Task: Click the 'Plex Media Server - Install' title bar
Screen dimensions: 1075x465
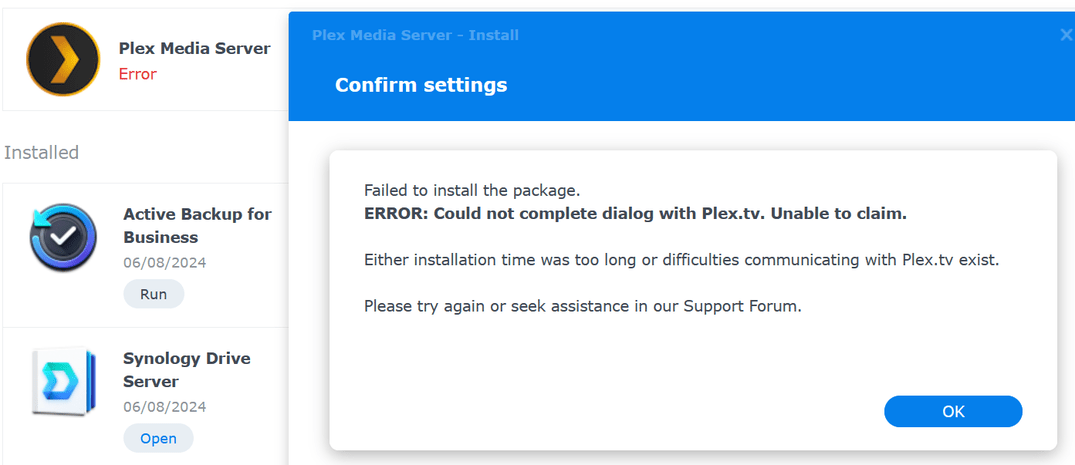Action: pos(415,35)
